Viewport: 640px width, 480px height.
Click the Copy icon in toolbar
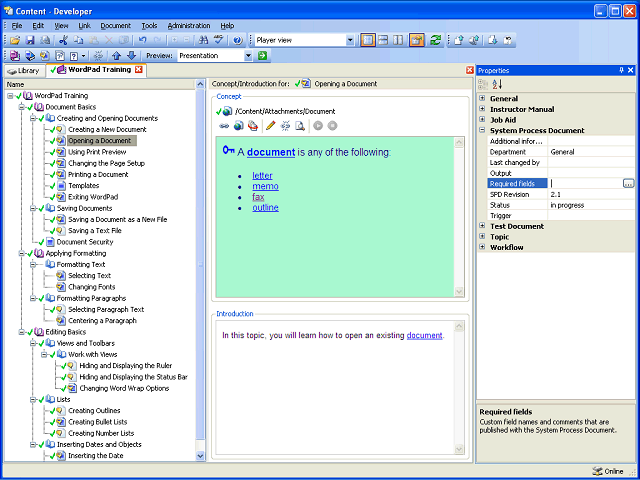[78, 40]
